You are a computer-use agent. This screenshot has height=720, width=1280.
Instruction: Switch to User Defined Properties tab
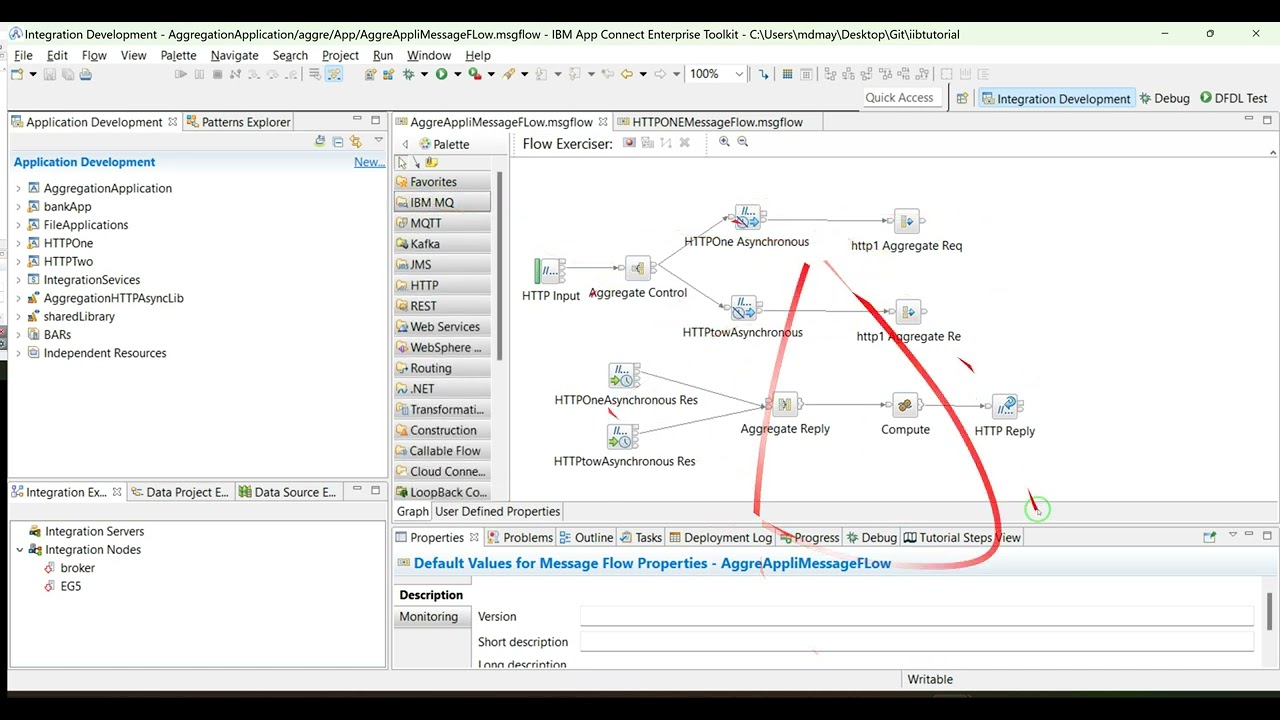coord(497,511)
